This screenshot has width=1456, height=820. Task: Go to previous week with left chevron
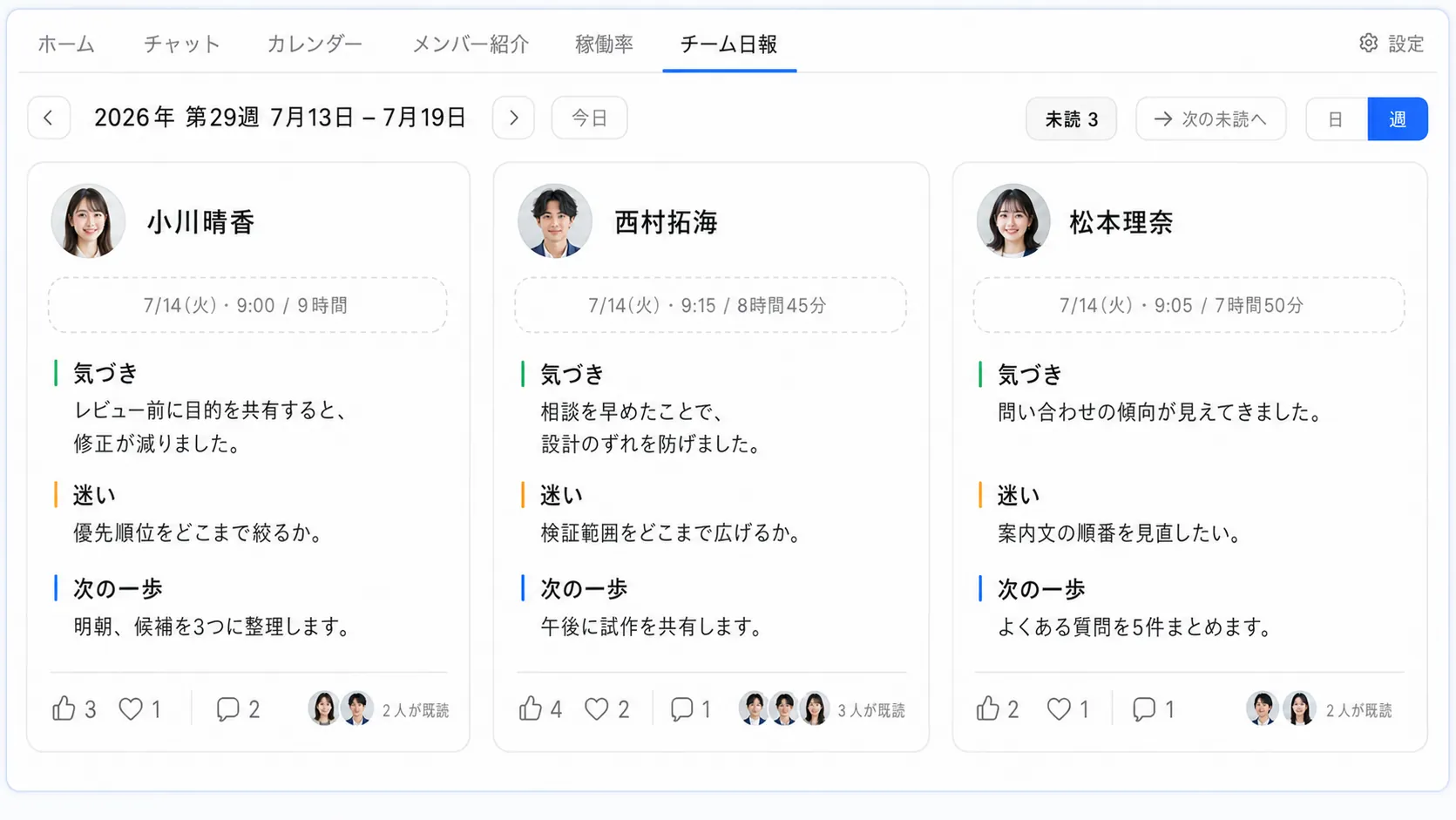point(49,118)
